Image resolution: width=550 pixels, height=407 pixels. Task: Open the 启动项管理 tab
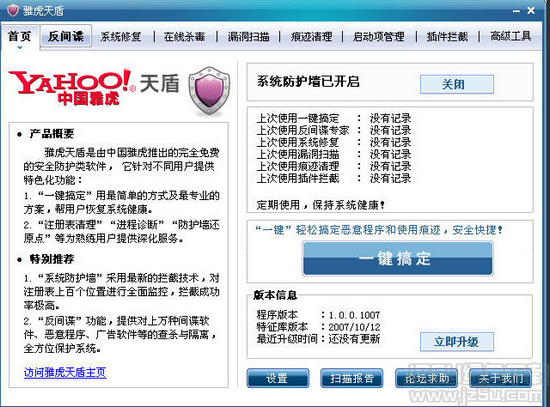coord(378,36)
